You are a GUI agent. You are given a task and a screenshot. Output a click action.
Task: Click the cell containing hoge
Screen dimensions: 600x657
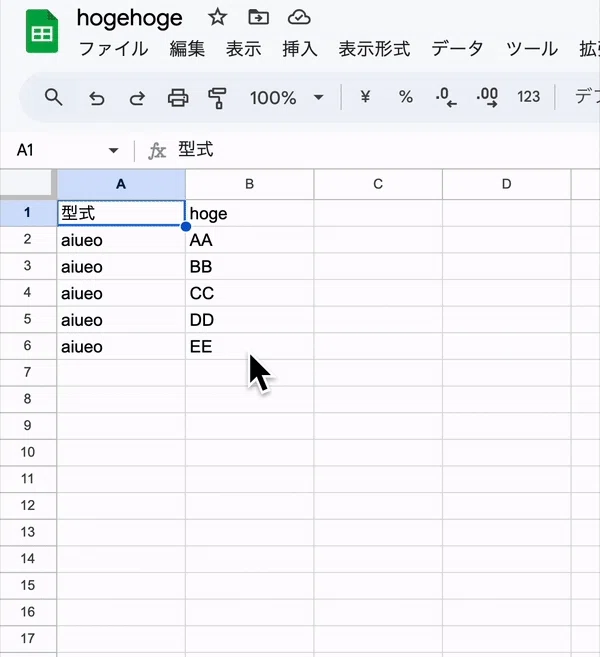250,213
